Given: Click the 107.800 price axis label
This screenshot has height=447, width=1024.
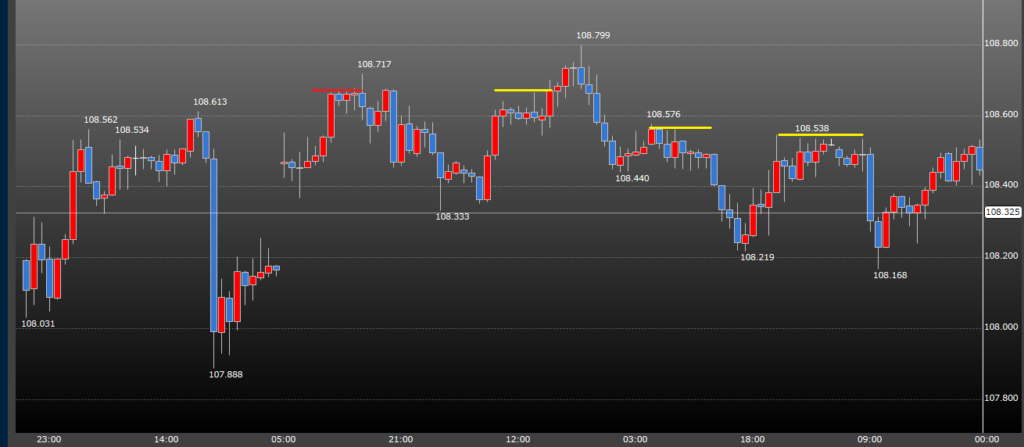Looking at the screenshot, I should [x=1001, y=398].
